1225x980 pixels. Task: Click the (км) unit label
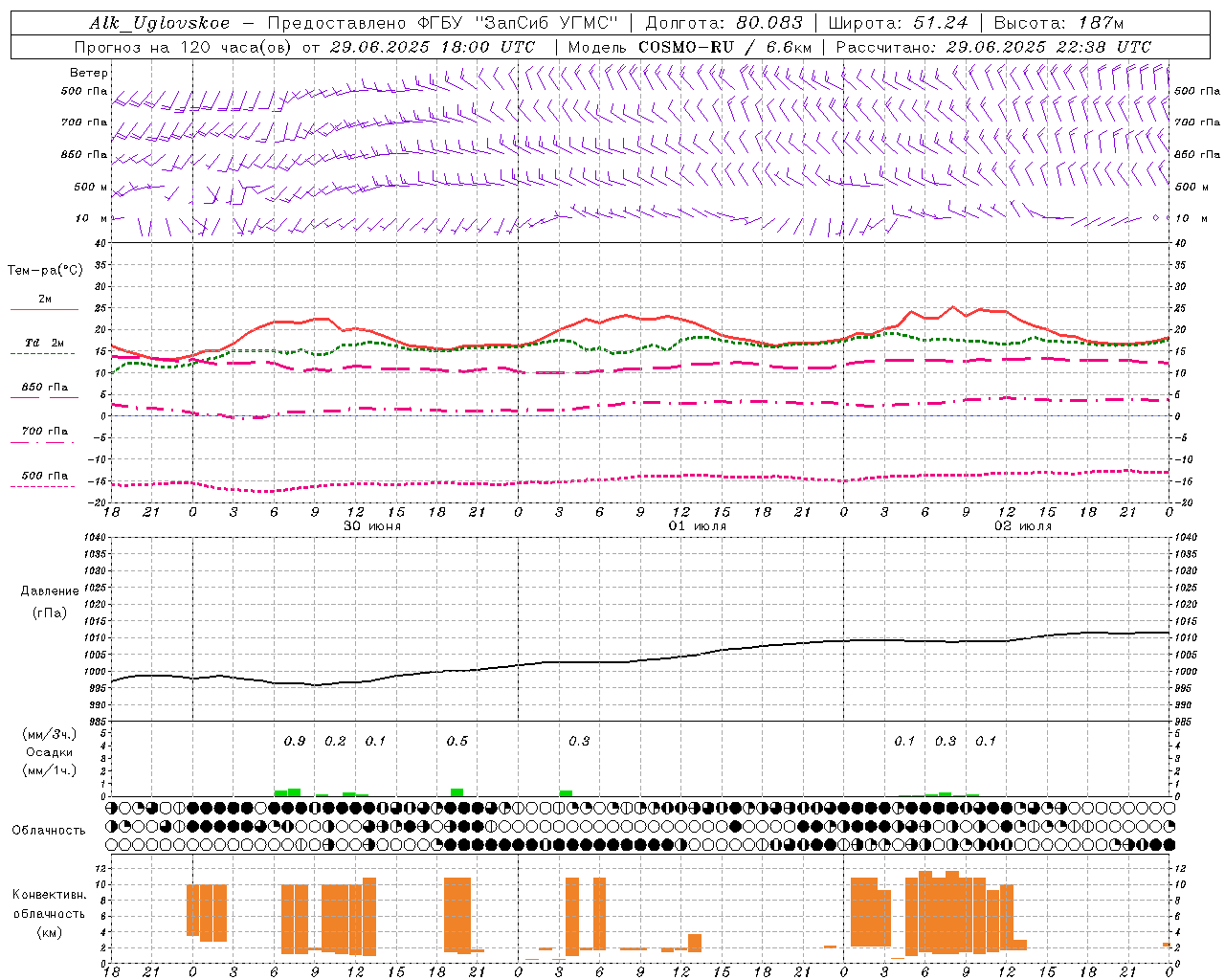coord(49,932)
